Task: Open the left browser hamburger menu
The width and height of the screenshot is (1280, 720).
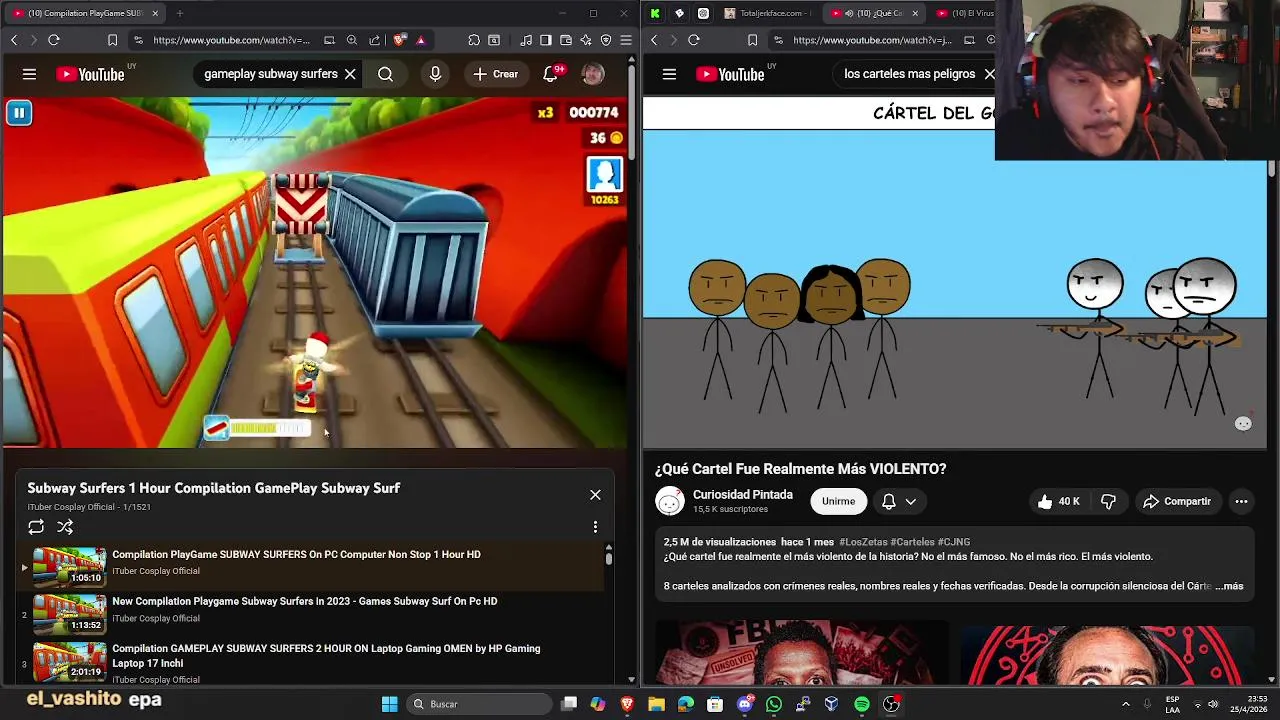Action: [626, 40]
